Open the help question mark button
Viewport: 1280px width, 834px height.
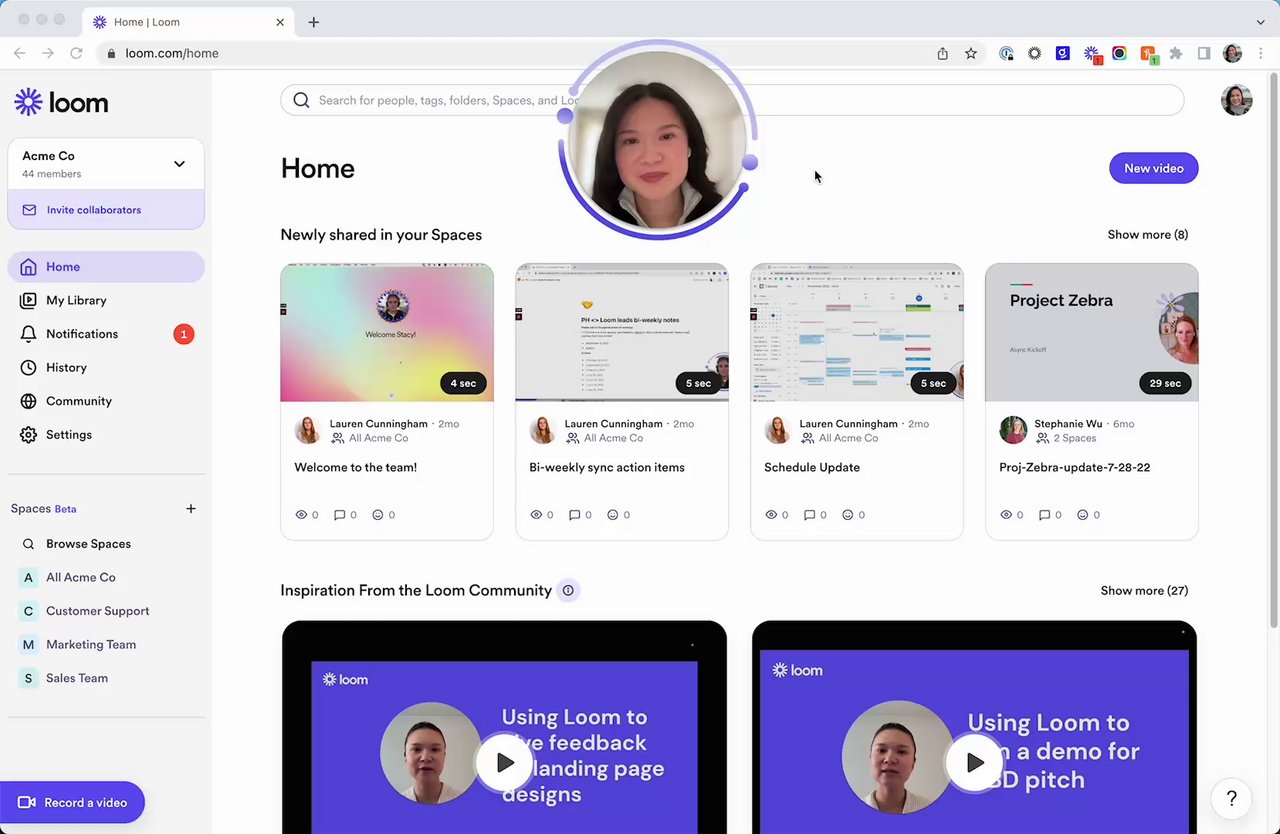coord(1232,798)
